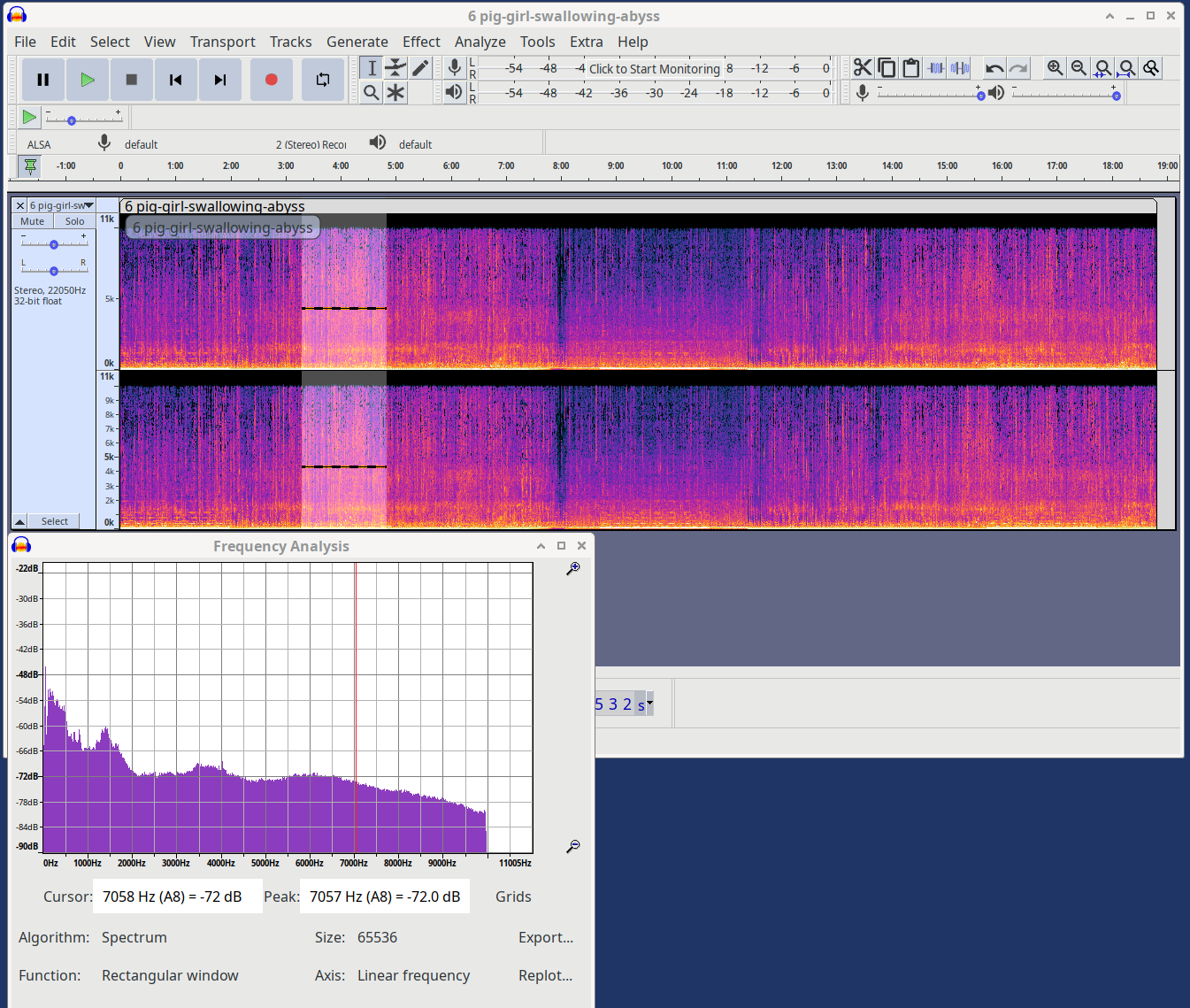
Task: Click Replot... in Frequency Analysis
Action: coord(545,975)
